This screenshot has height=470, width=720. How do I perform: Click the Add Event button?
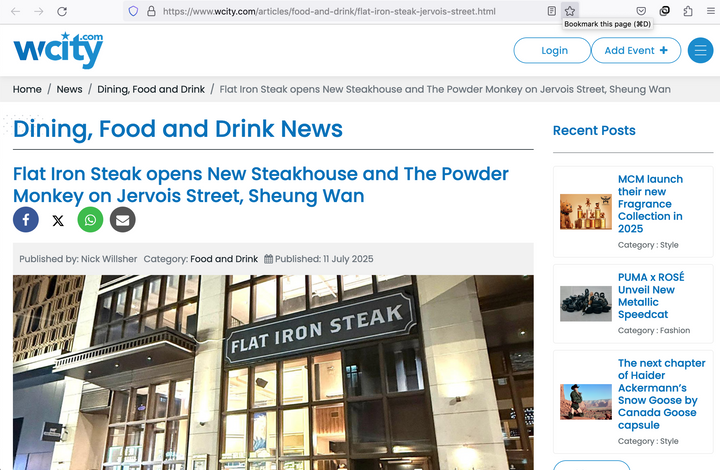[636, 50]
